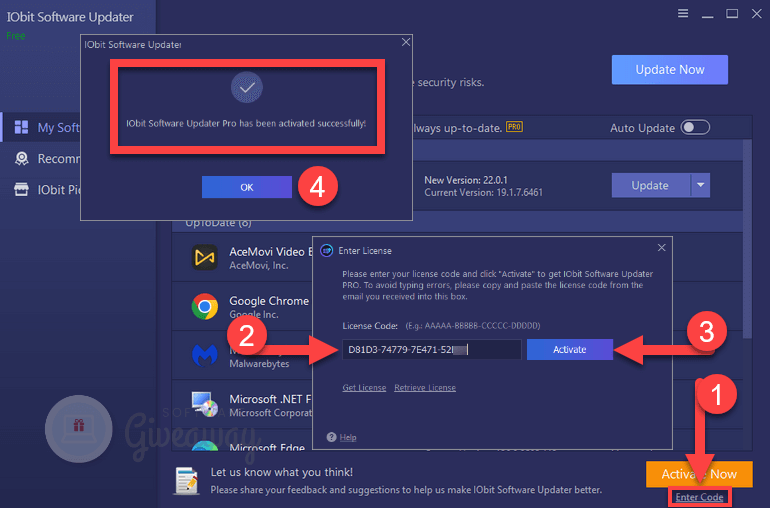Select the Google Chrome list row text

(x=269, y=301)
